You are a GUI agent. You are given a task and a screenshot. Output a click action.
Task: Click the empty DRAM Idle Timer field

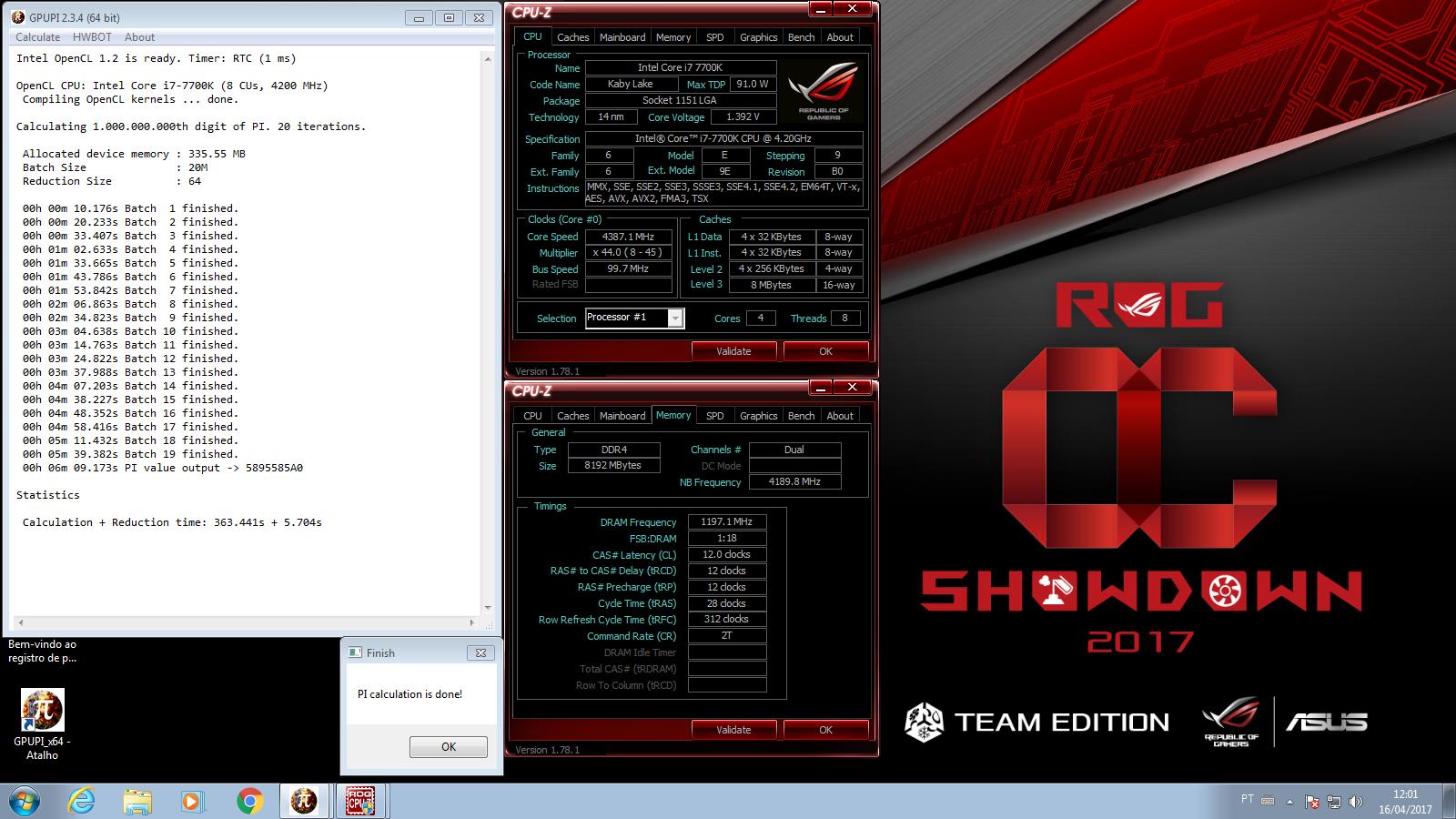click(x=727, y=652)
